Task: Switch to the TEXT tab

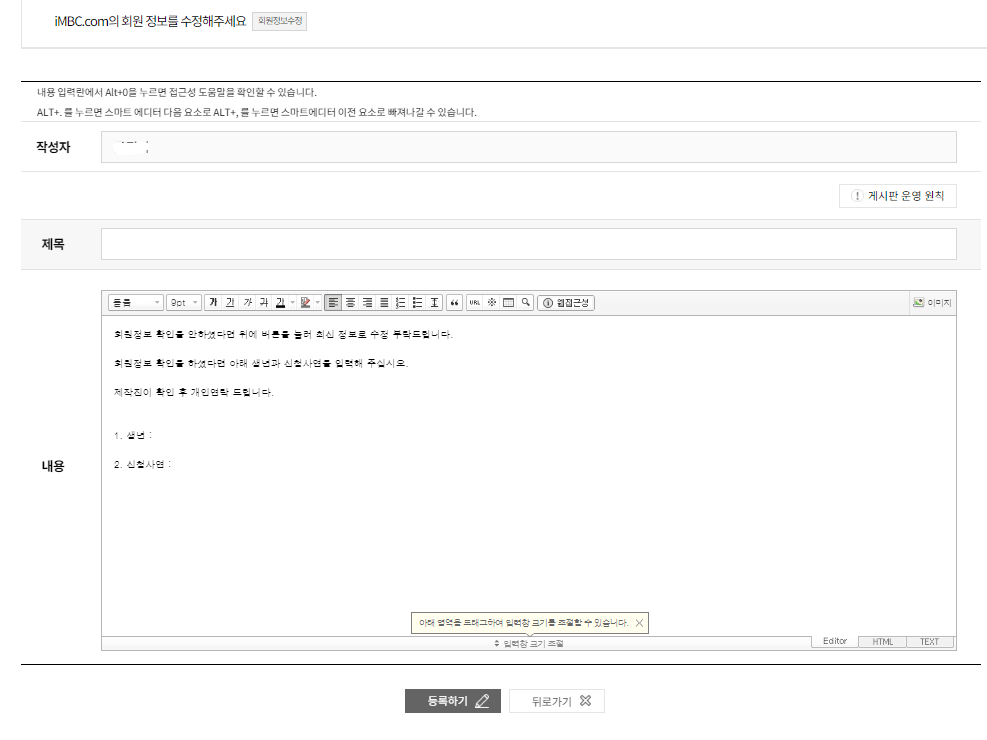Action: pyautogui.click(x=928, y=641)
